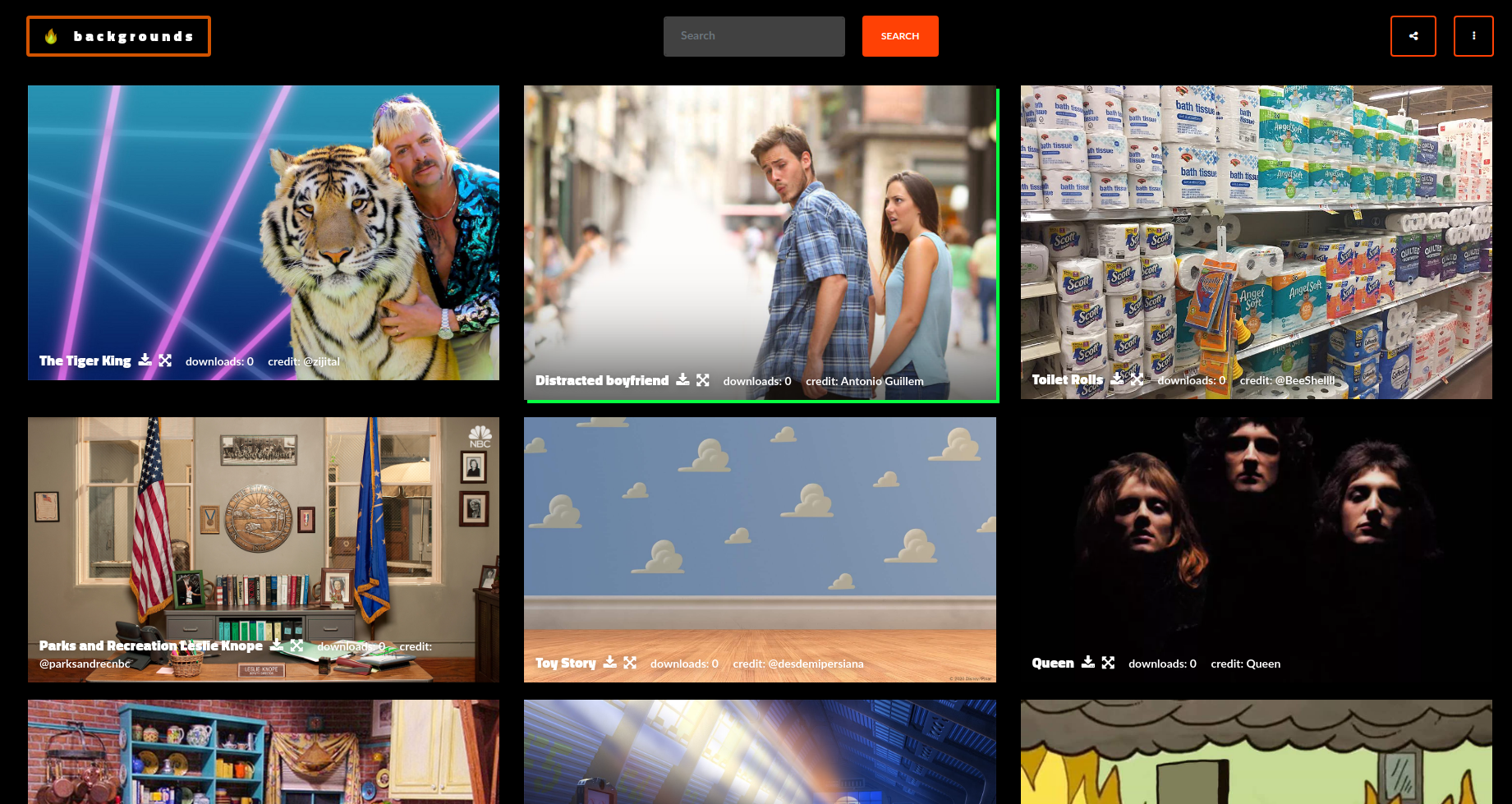1512x804 pixels.
Task: Click downloads: 0 on Queen
Action: [1162, 664]
